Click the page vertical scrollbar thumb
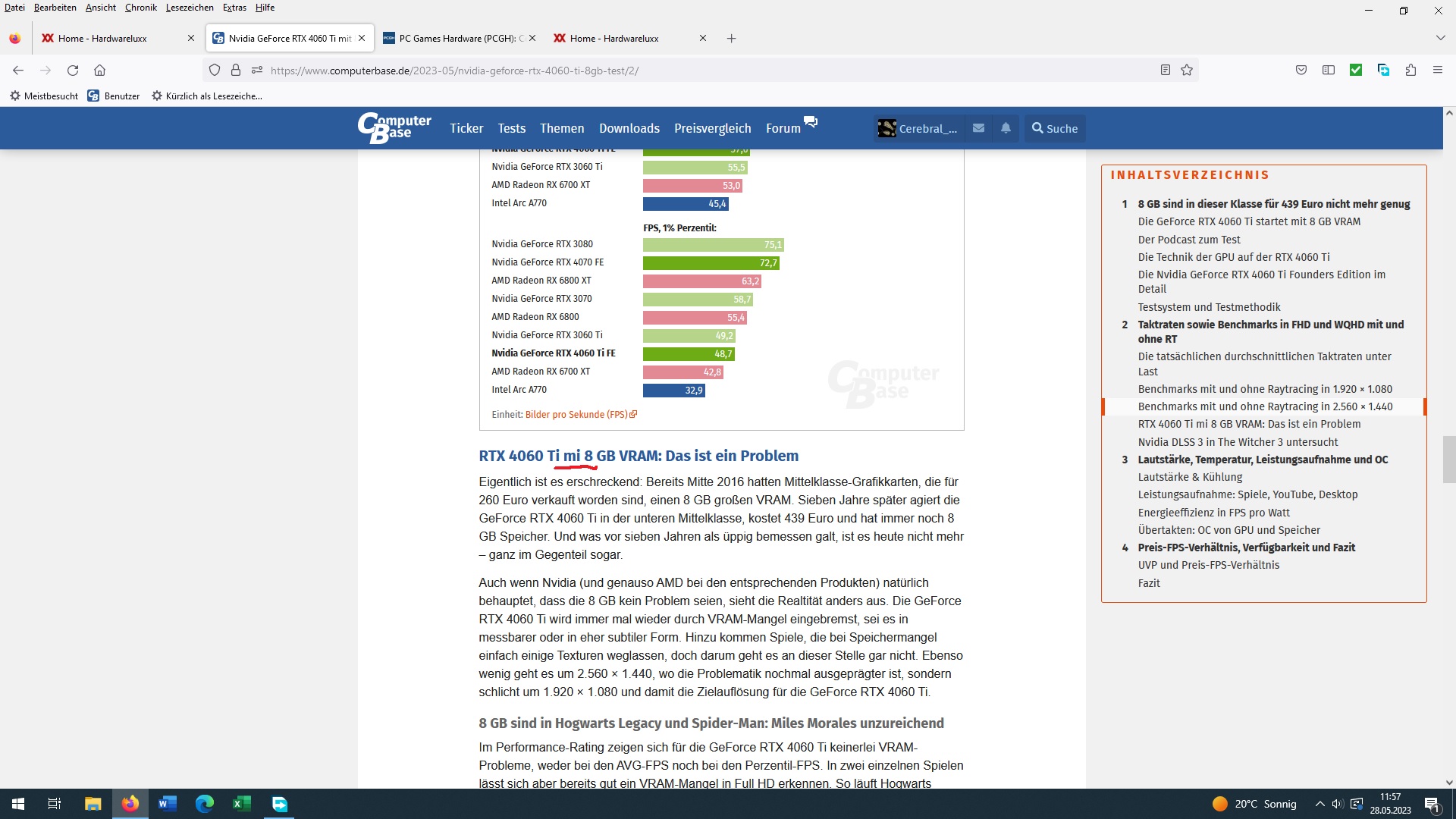The height and width of the screenshot is (819, 1456). point(1448,459)
